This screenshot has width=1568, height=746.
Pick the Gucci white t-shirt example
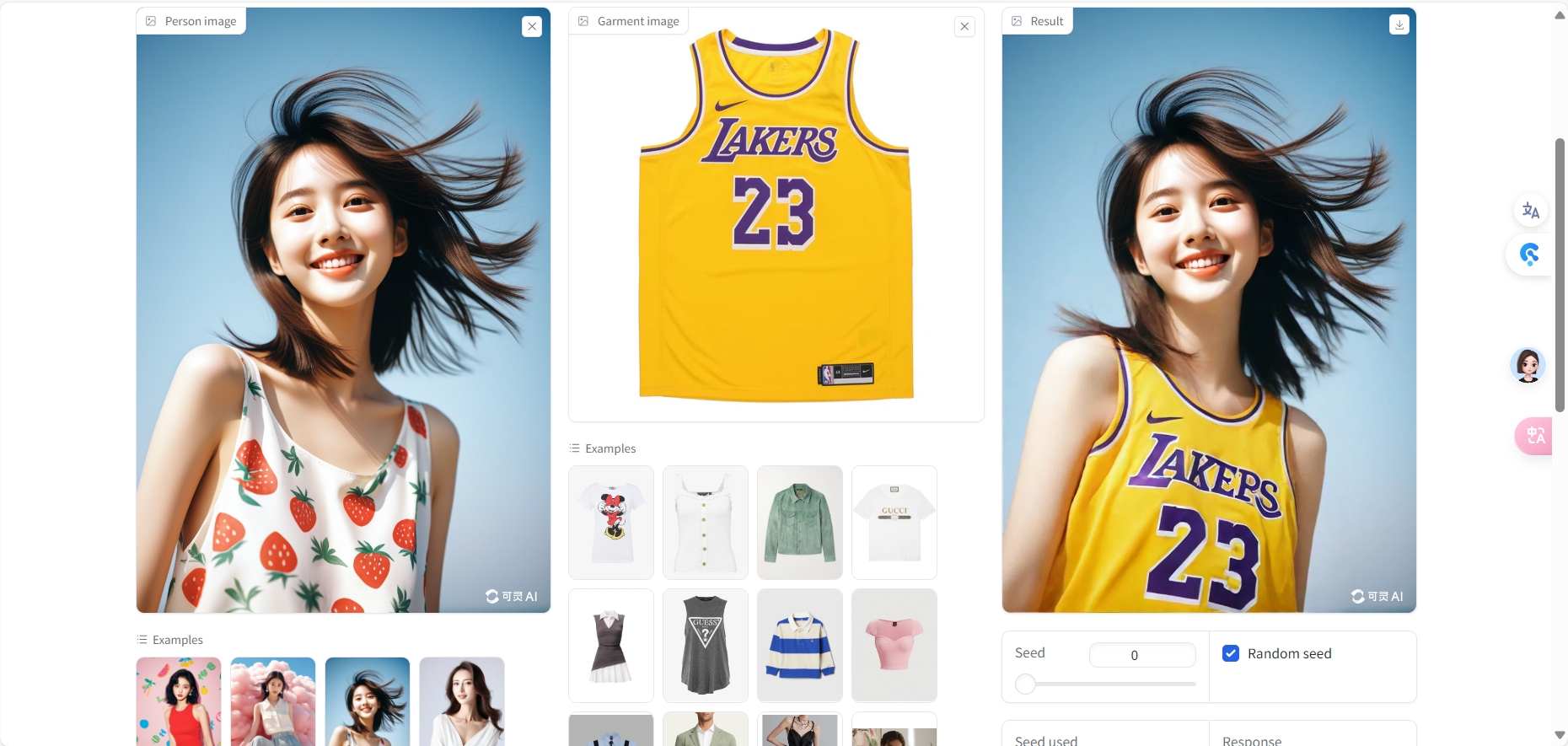(894, 523)
